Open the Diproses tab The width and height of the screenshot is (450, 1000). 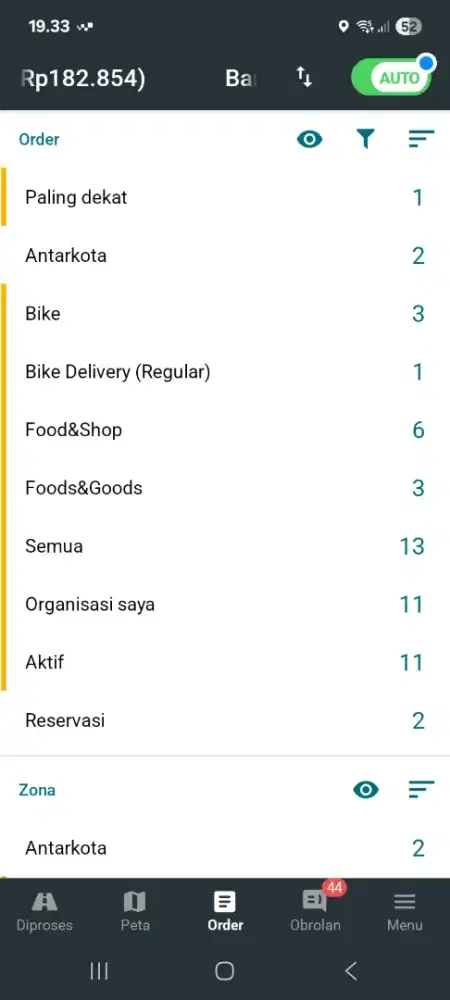(45, 911)
